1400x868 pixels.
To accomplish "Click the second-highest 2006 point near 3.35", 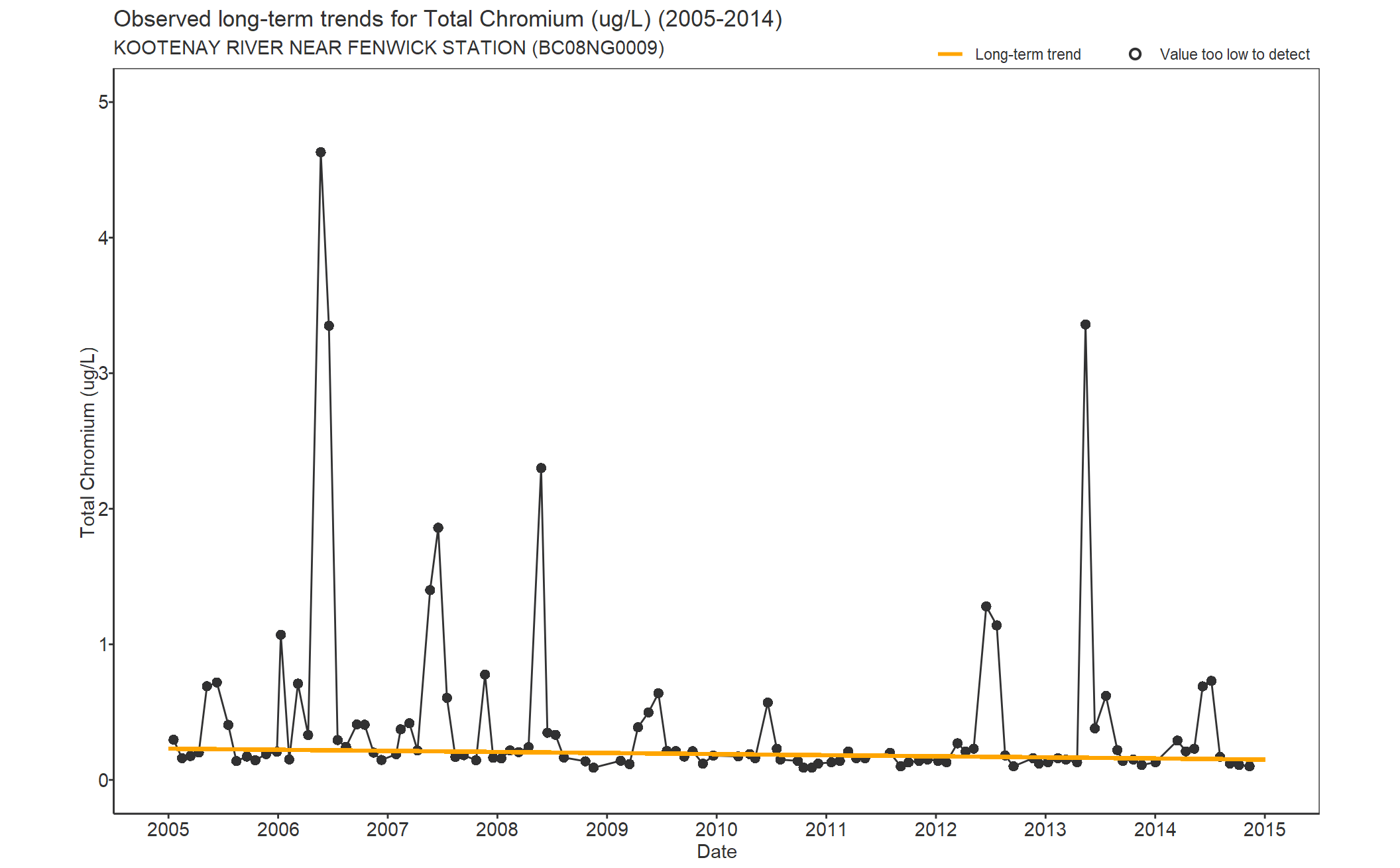I will pos(329,326).
